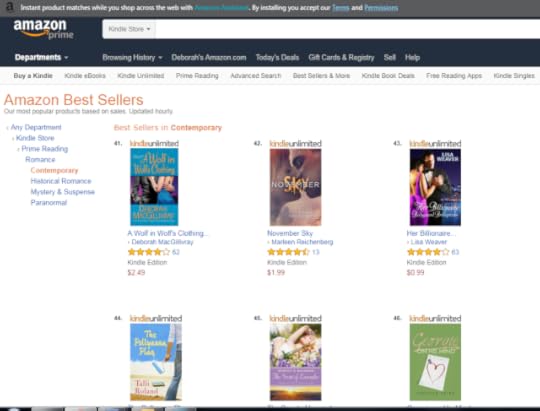Open the Kindle Store search category dropdown
The height and width of the screenshot is (411, 540).
[x=129, y=29]
